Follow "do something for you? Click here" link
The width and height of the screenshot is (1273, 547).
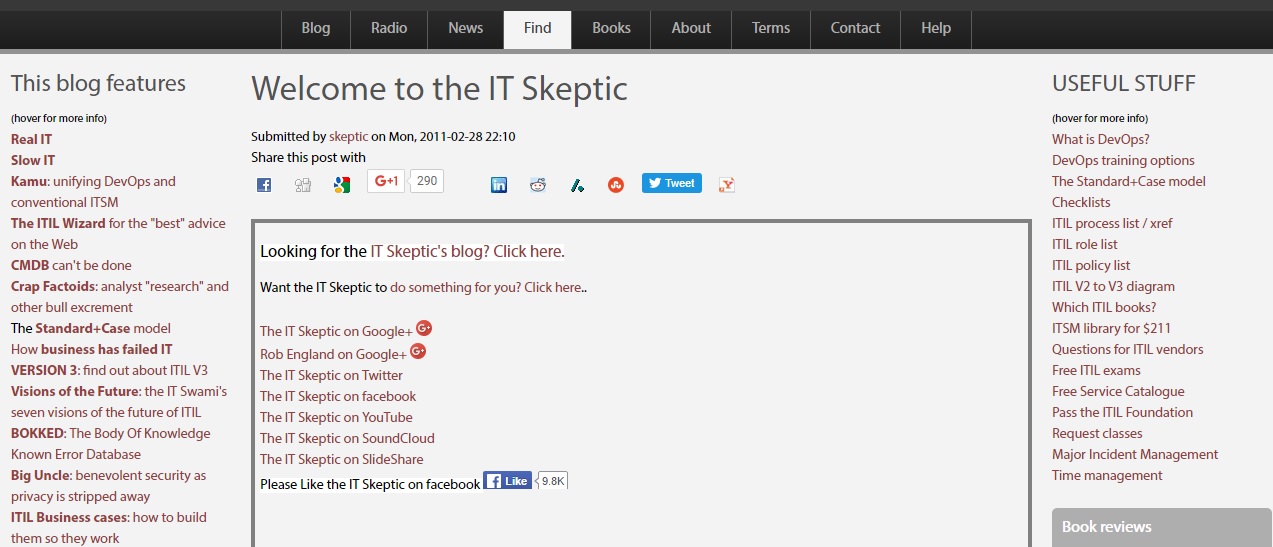486,287
